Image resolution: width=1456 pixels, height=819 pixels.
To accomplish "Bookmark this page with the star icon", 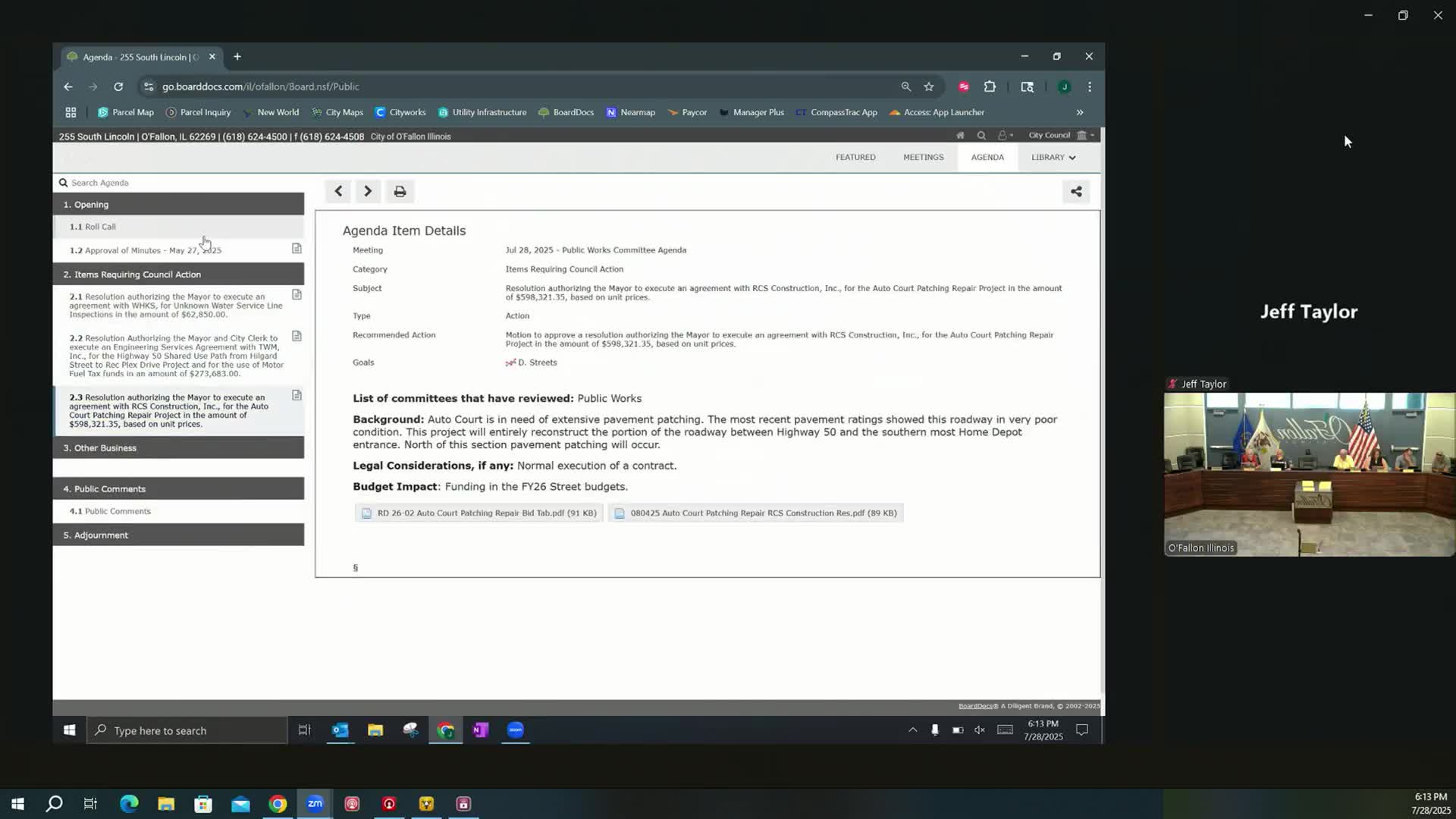I will [x=928, y=86].
